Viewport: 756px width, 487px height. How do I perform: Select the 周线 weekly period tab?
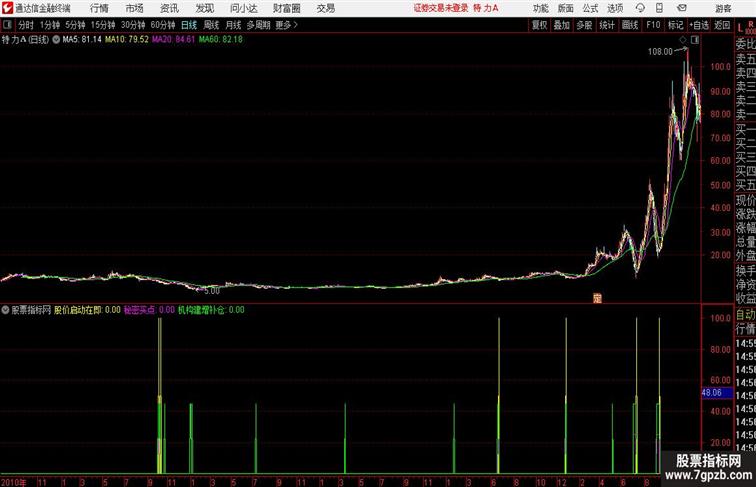[x=211, y=25]
